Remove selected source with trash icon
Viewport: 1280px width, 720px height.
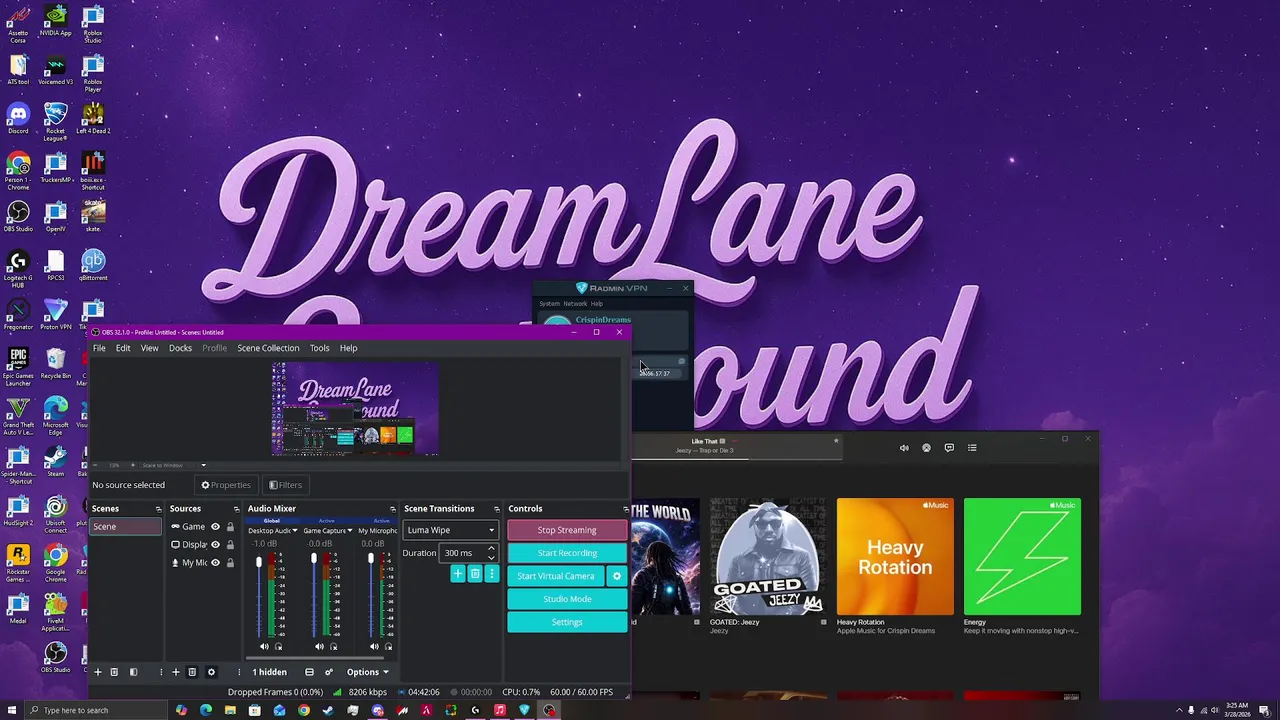pyautogui.click(x=192, y=672)
